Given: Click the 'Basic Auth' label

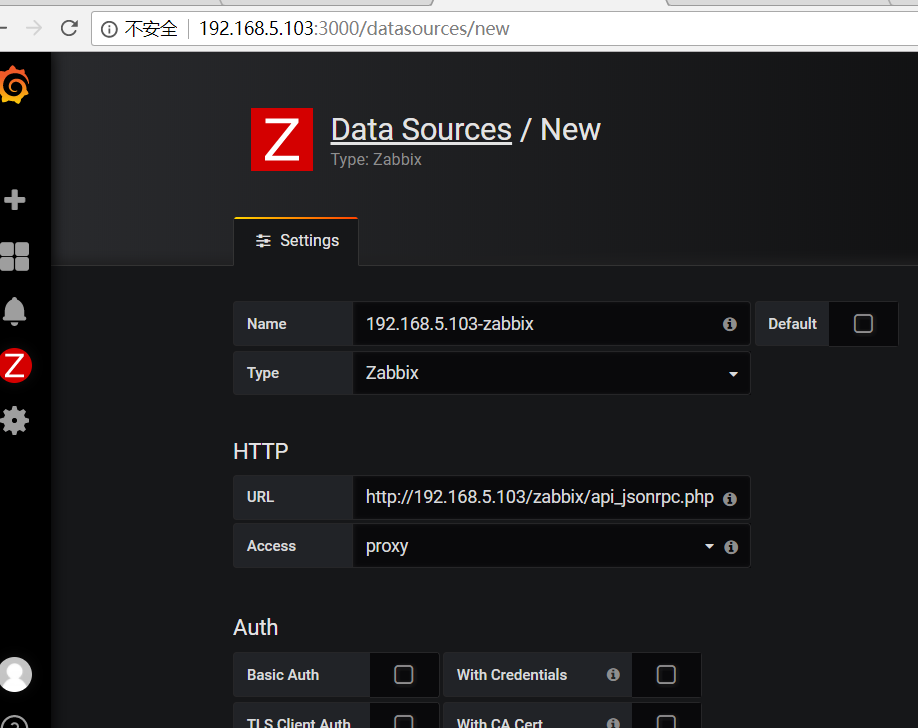Looking at the screenshot, I should click(283, 675).
